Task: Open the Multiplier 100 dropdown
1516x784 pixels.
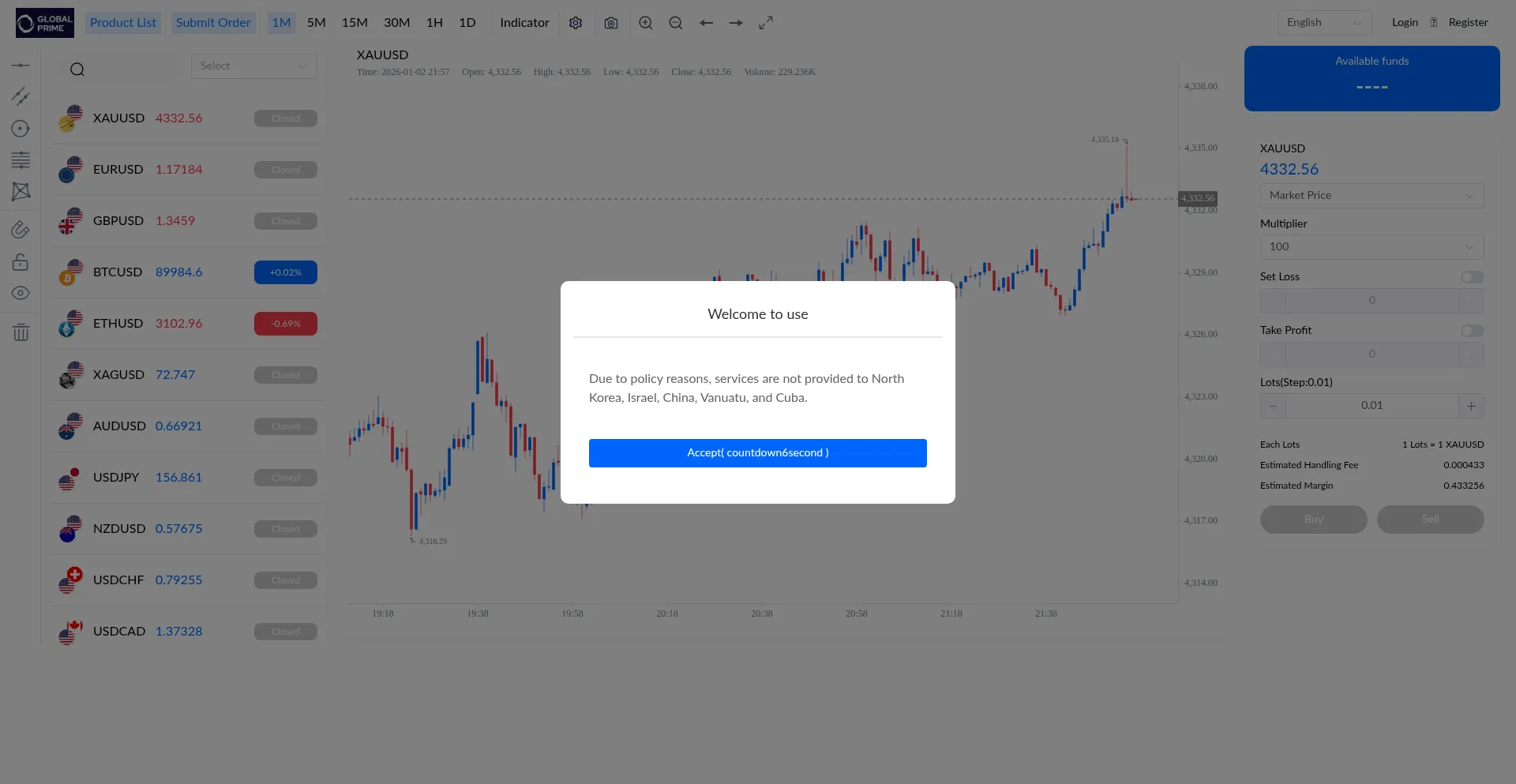Action: (x=1372, y=247)
